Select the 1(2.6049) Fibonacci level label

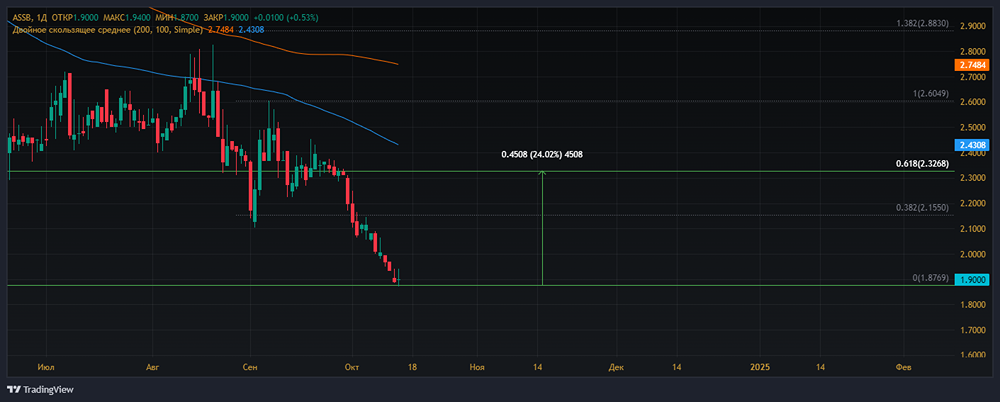(930, 94)
